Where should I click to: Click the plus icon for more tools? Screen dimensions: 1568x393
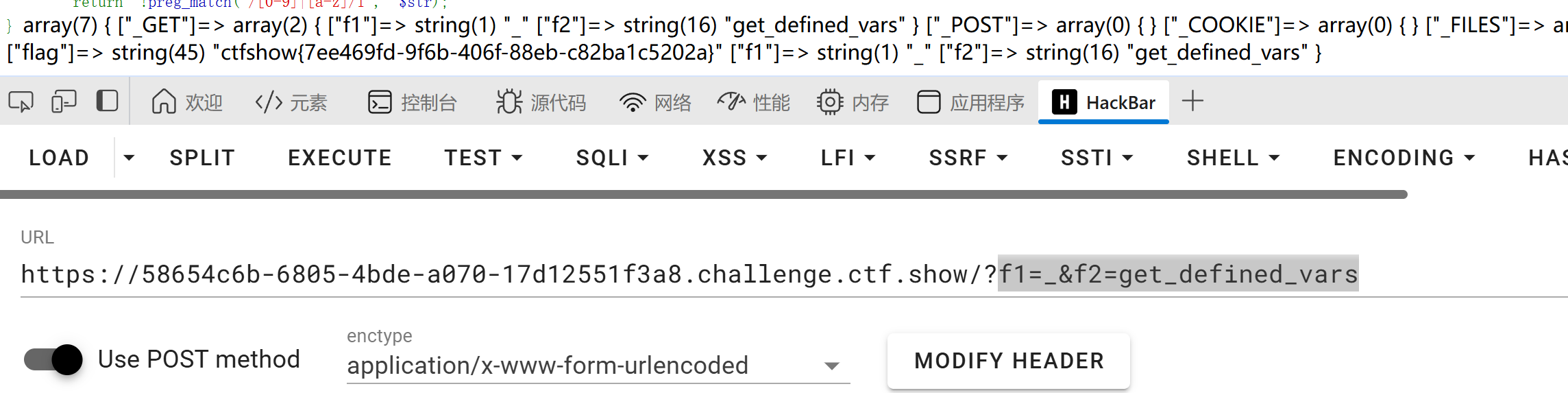(1192, 102)
